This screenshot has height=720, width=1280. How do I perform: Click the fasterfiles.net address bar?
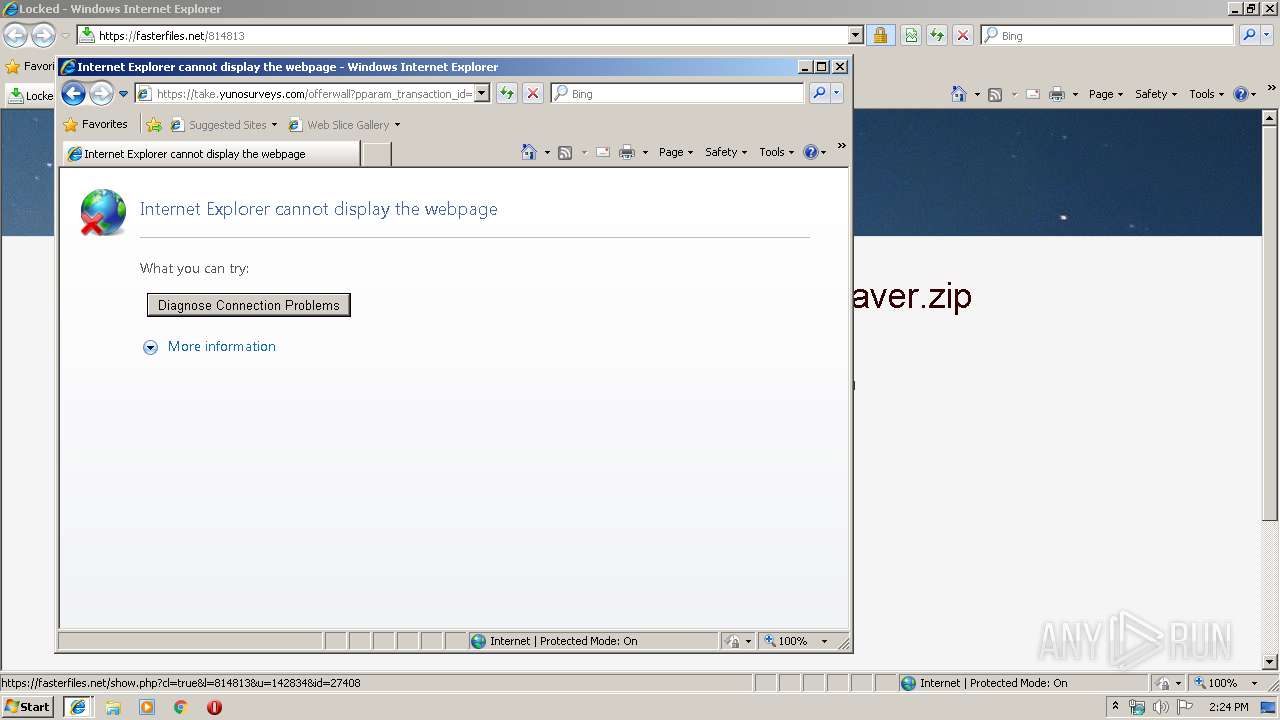coord(470,35)
